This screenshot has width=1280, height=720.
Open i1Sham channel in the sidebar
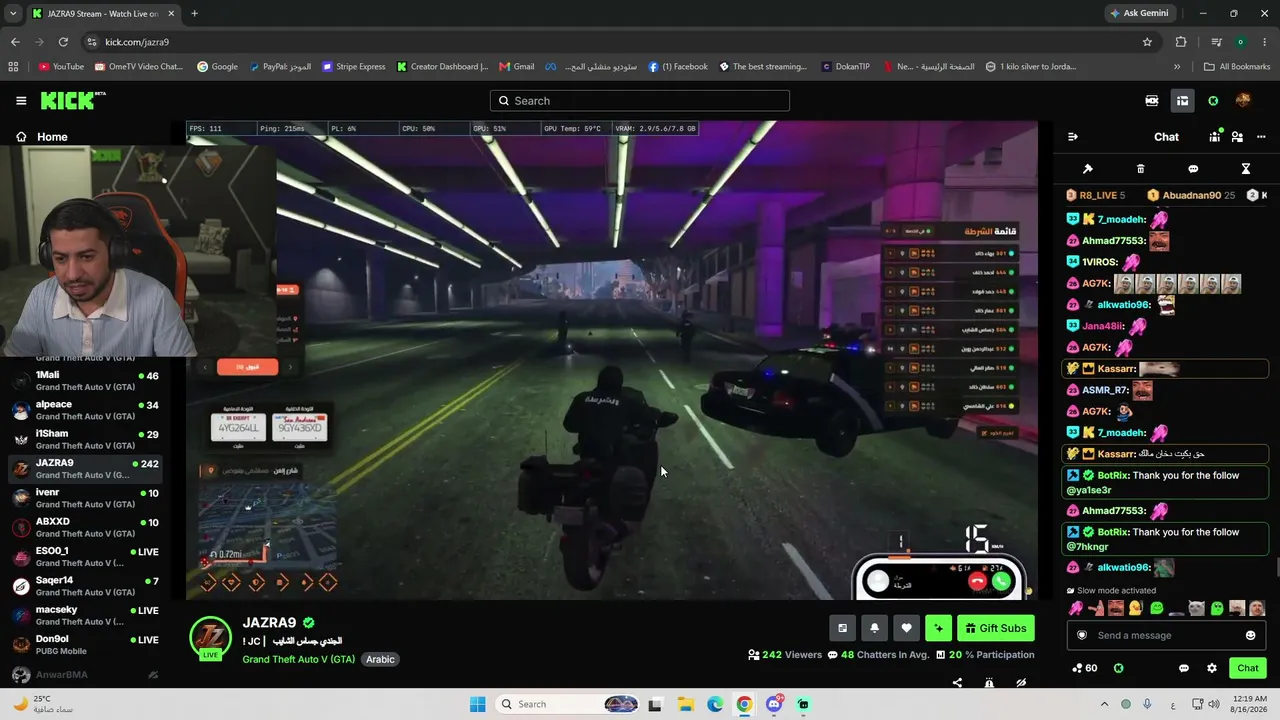click(85, 440)
